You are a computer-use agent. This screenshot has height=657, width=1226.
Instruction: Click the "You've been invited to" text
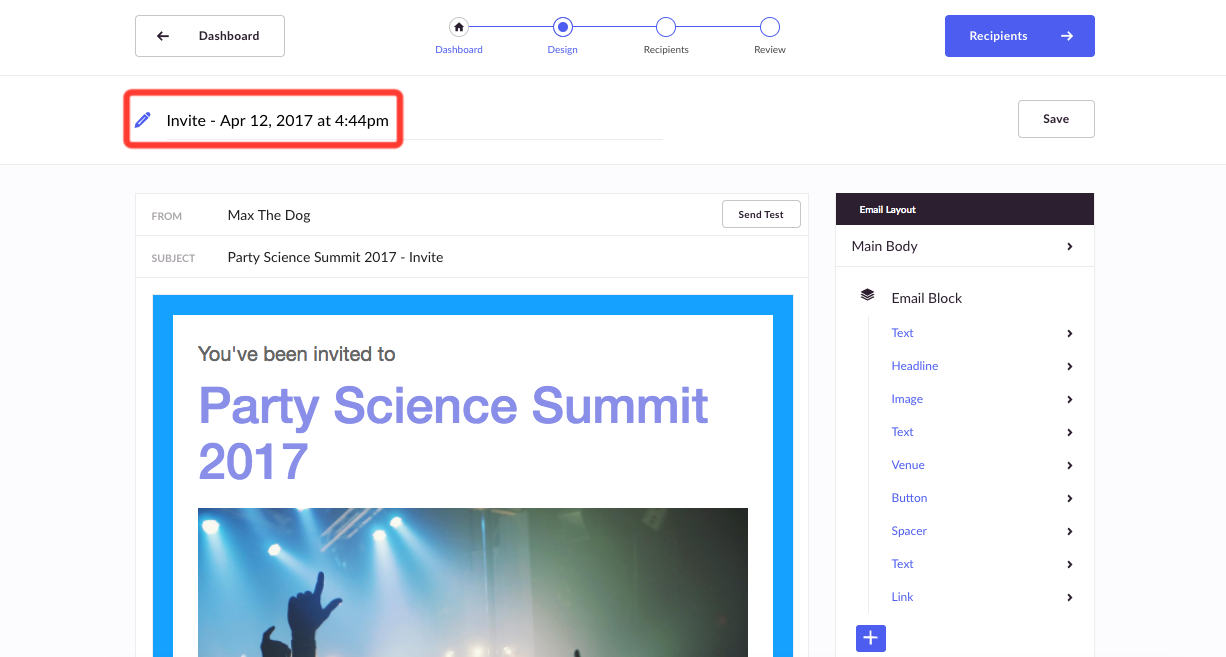pos(296,354)
